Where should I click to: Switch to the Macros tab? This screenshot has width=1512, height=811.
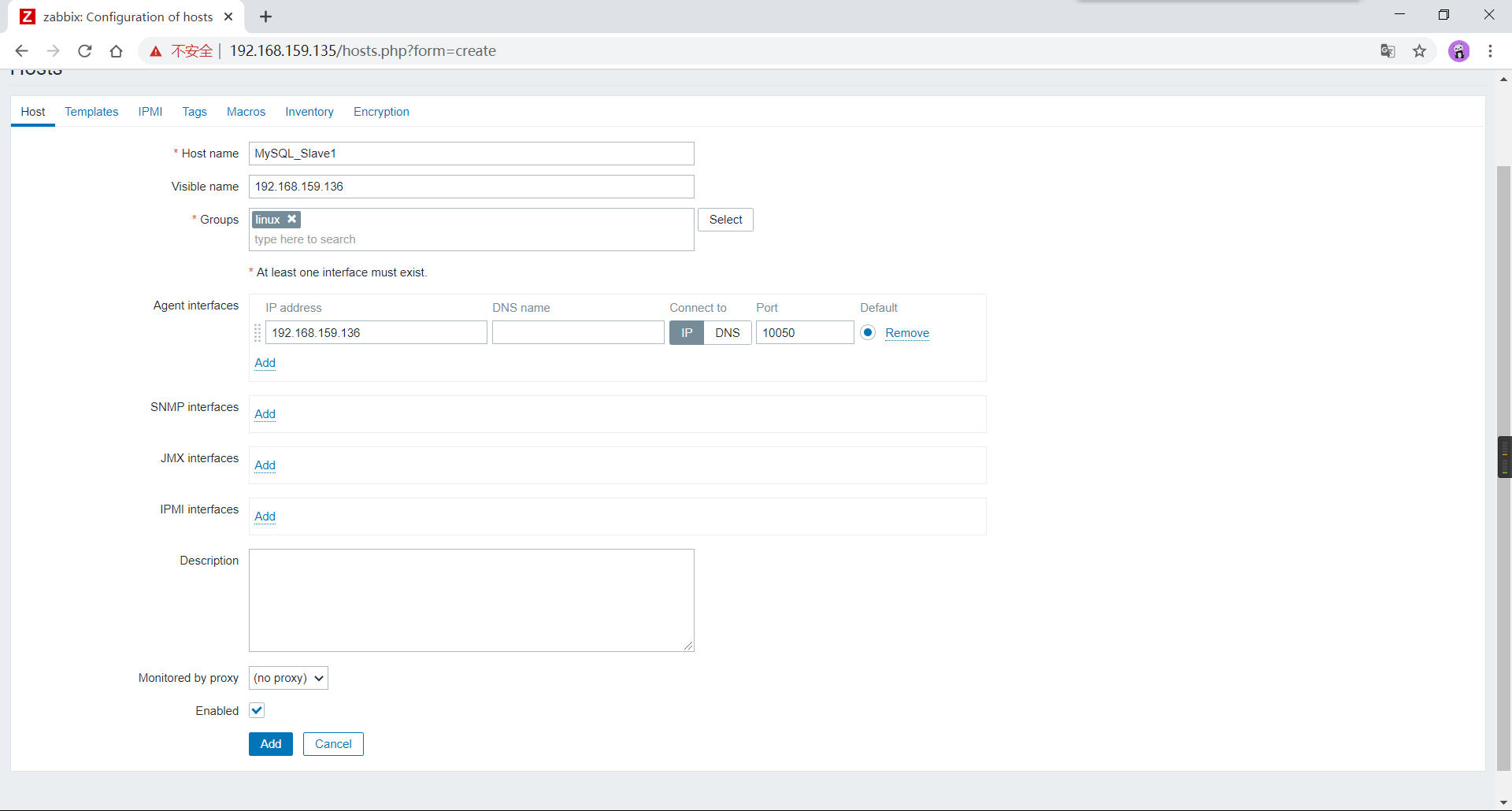[x=246, y=112]
